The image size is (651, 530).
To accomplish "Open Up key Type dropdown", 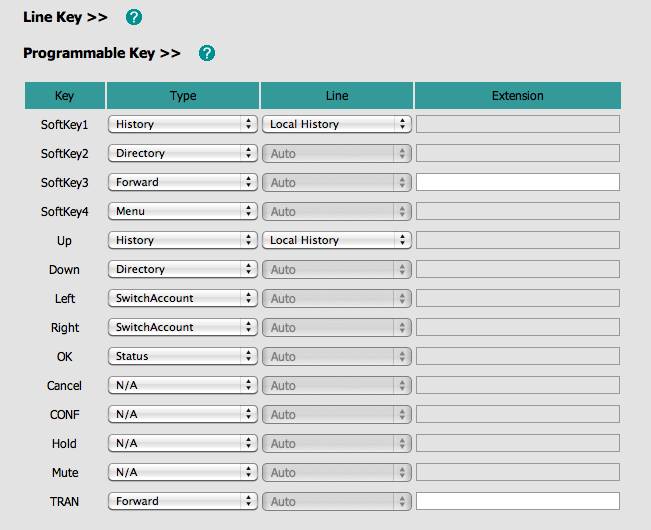I will tap(183, 240).
